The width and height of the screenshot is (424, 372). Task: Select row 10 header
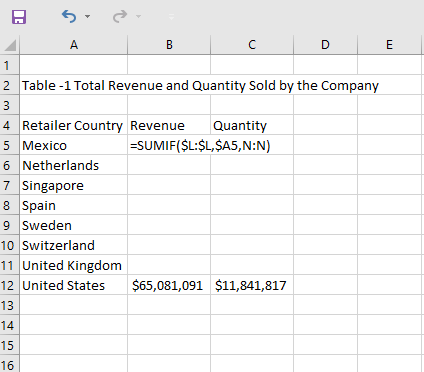tap(9, 245)
